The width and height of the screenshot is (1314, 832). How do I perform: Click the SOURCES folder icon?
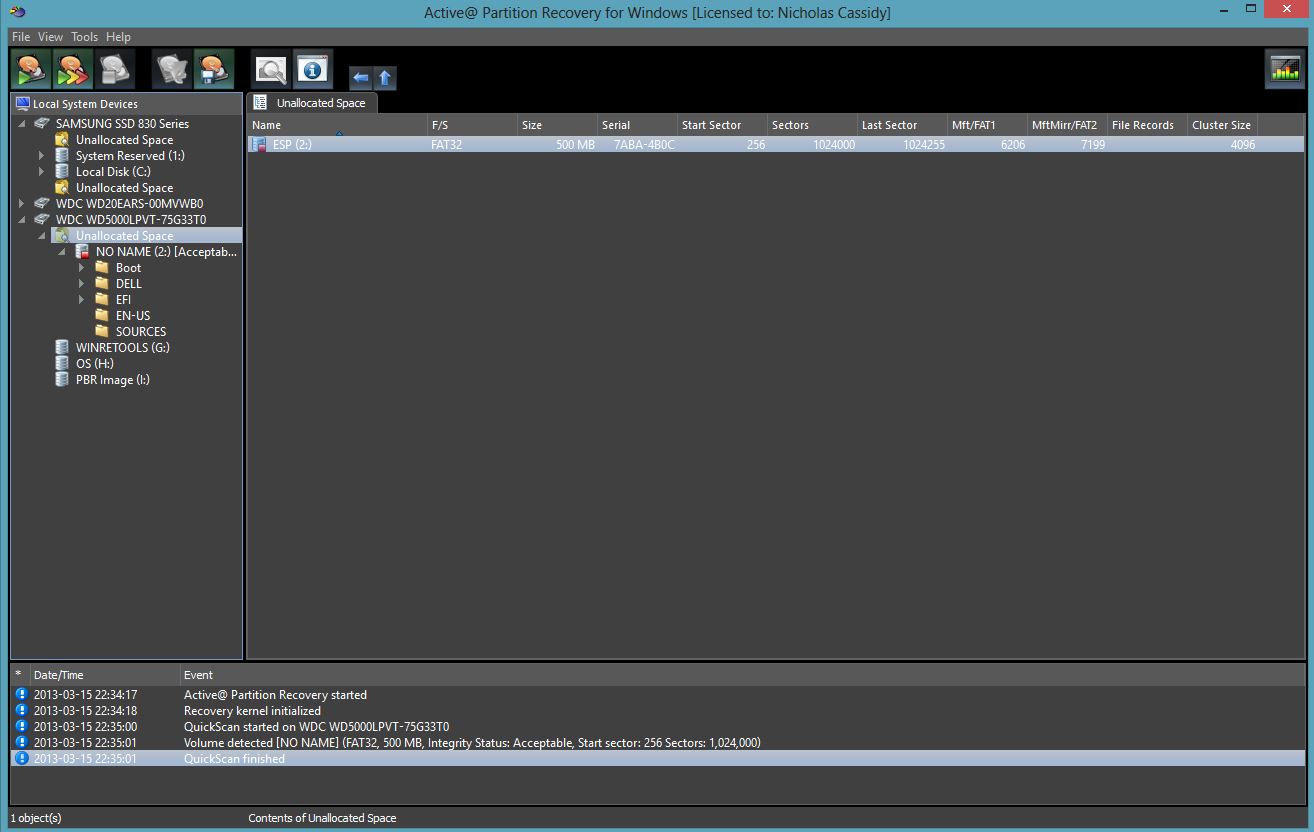(102, 332)
